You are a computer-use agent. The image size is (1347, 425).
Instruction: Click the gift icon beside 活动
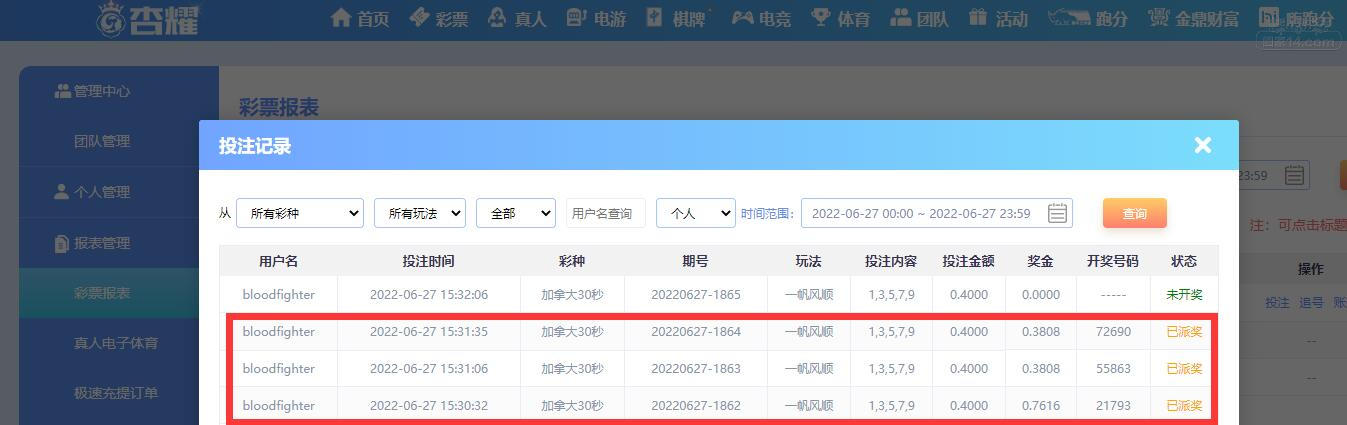tap(977, 17)
